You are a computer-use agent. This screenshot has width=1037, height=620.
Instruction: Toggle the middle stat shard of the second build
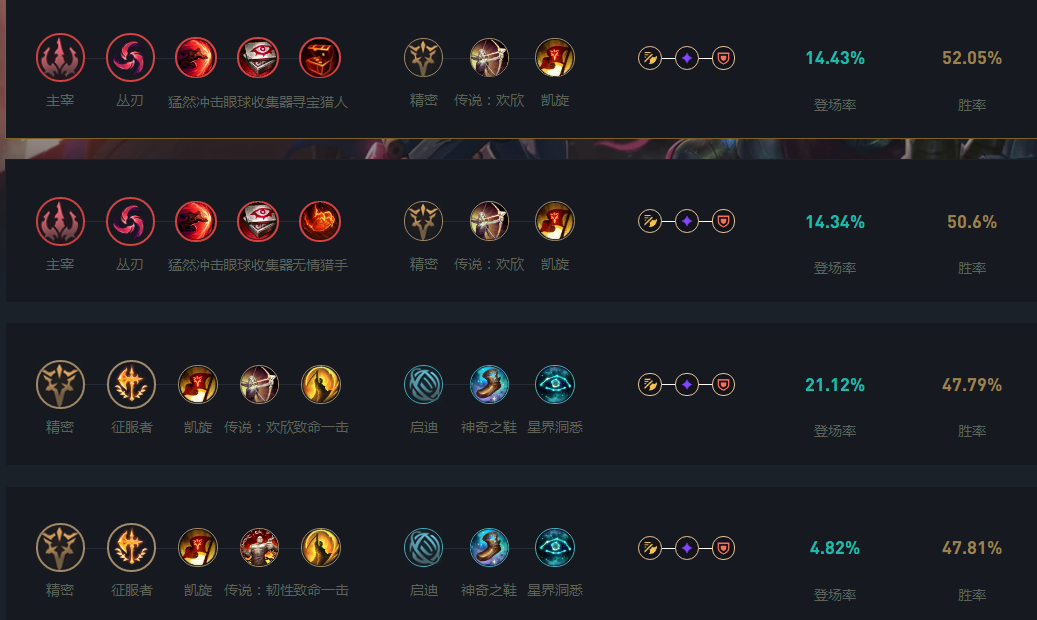click(x=687, y=220)
